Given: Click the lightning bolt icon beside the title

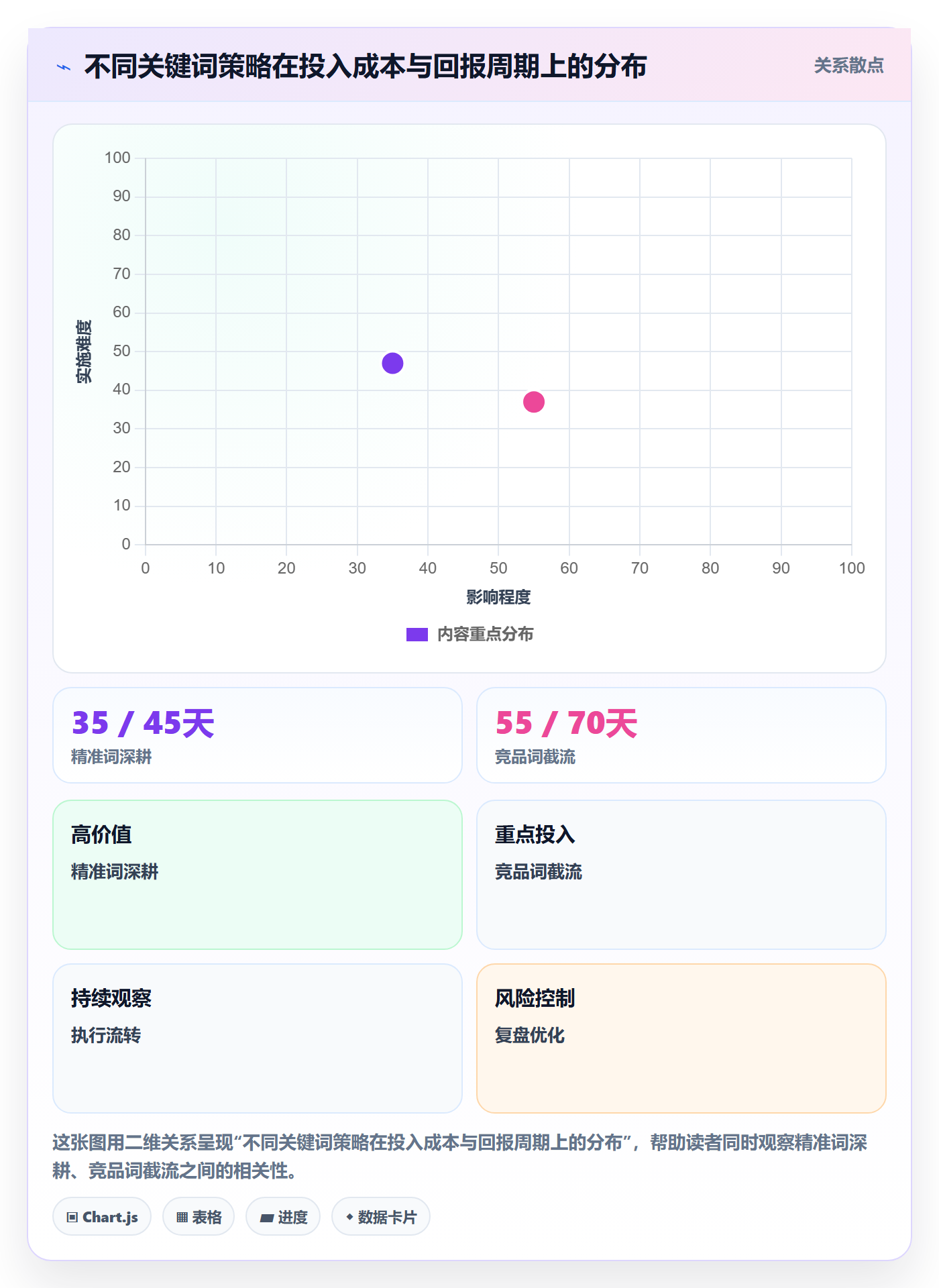Looking at the screenshot, I should pos(64,67).
